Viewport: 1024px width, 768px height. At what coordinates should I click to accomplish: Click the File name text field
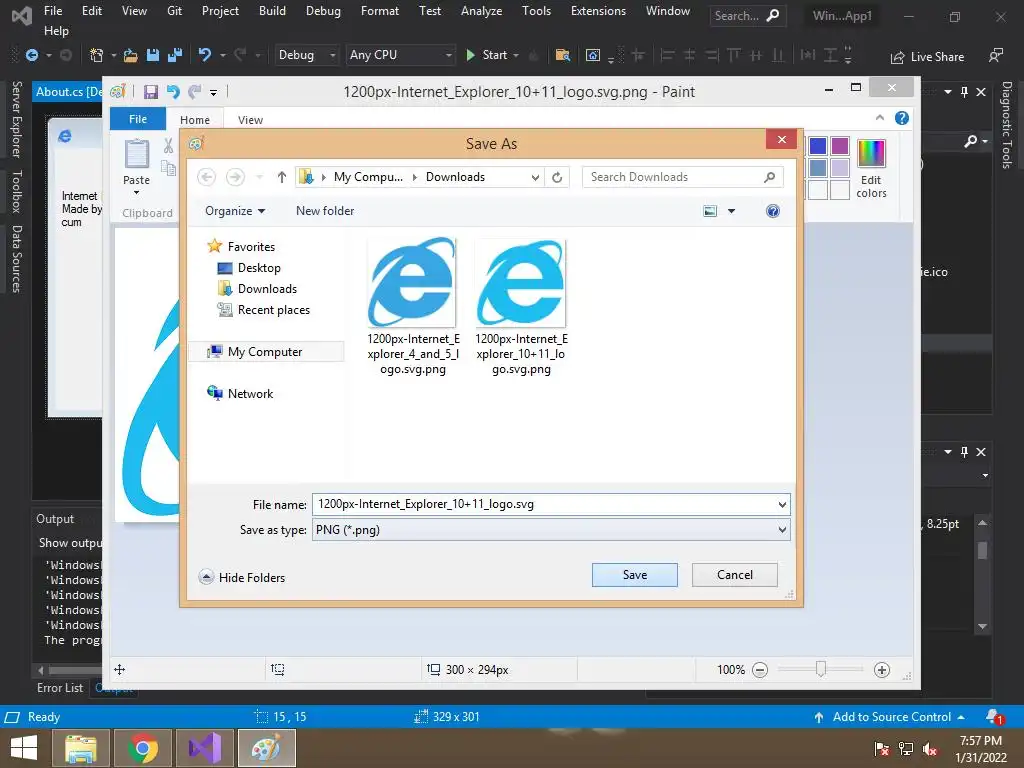[543, 504]
